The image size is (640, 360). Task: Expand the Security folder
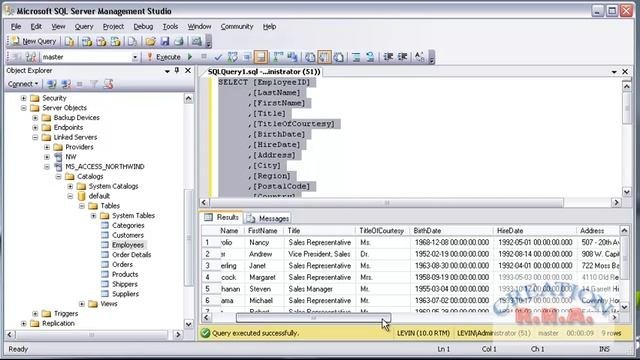tap(24, 98)
